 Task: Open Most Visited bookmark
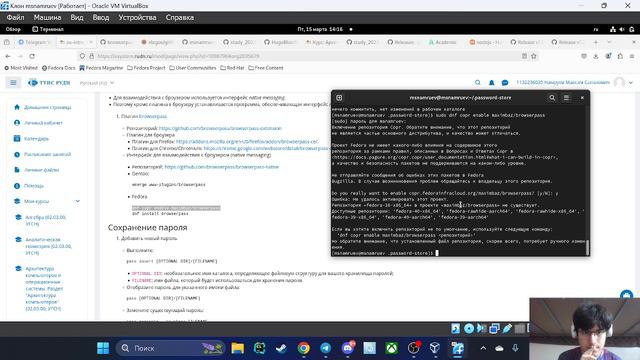[21, 68]
